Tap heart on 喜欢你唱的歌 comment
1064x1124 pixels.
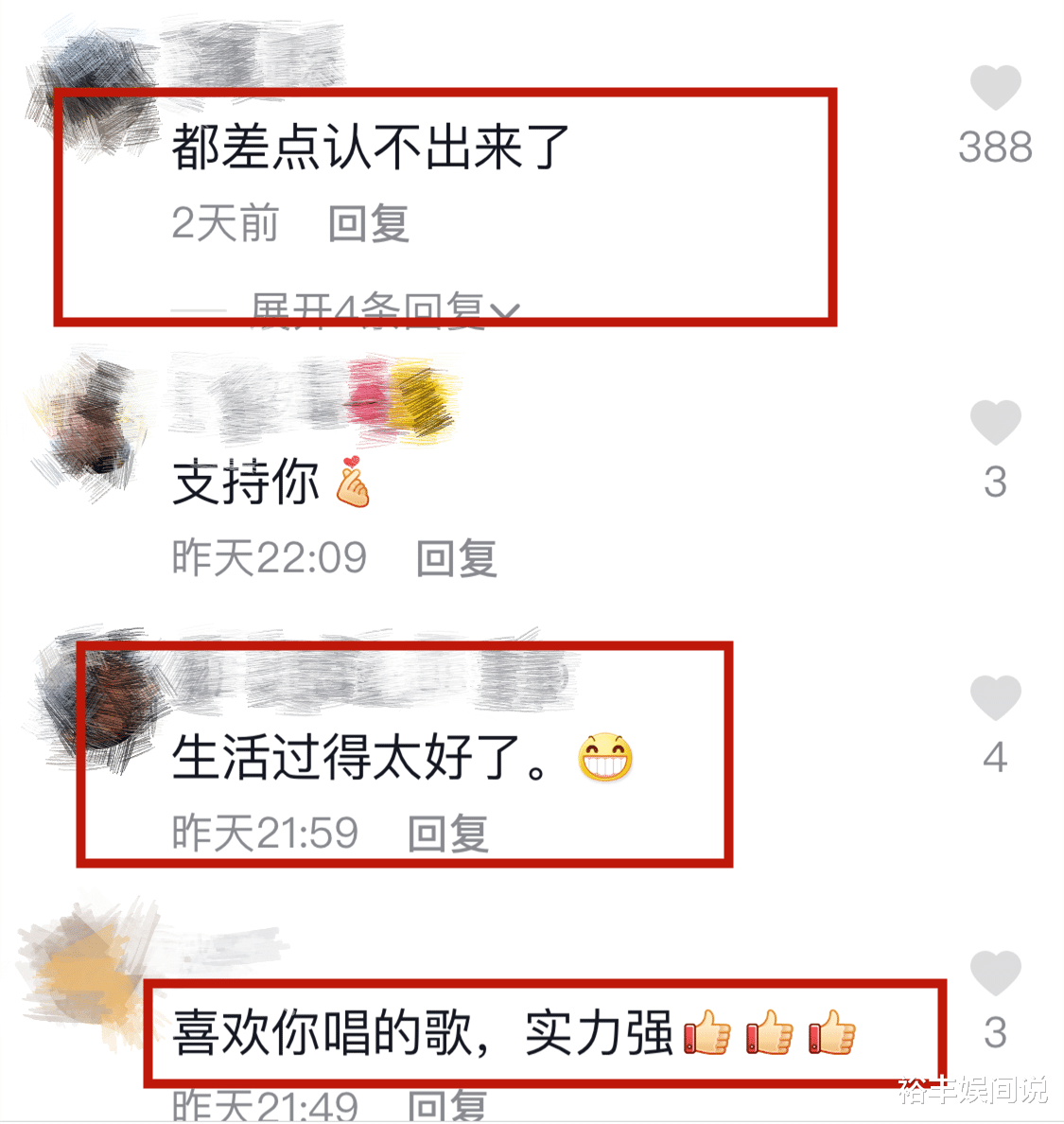pyautogui.click(x=995, y=973)
